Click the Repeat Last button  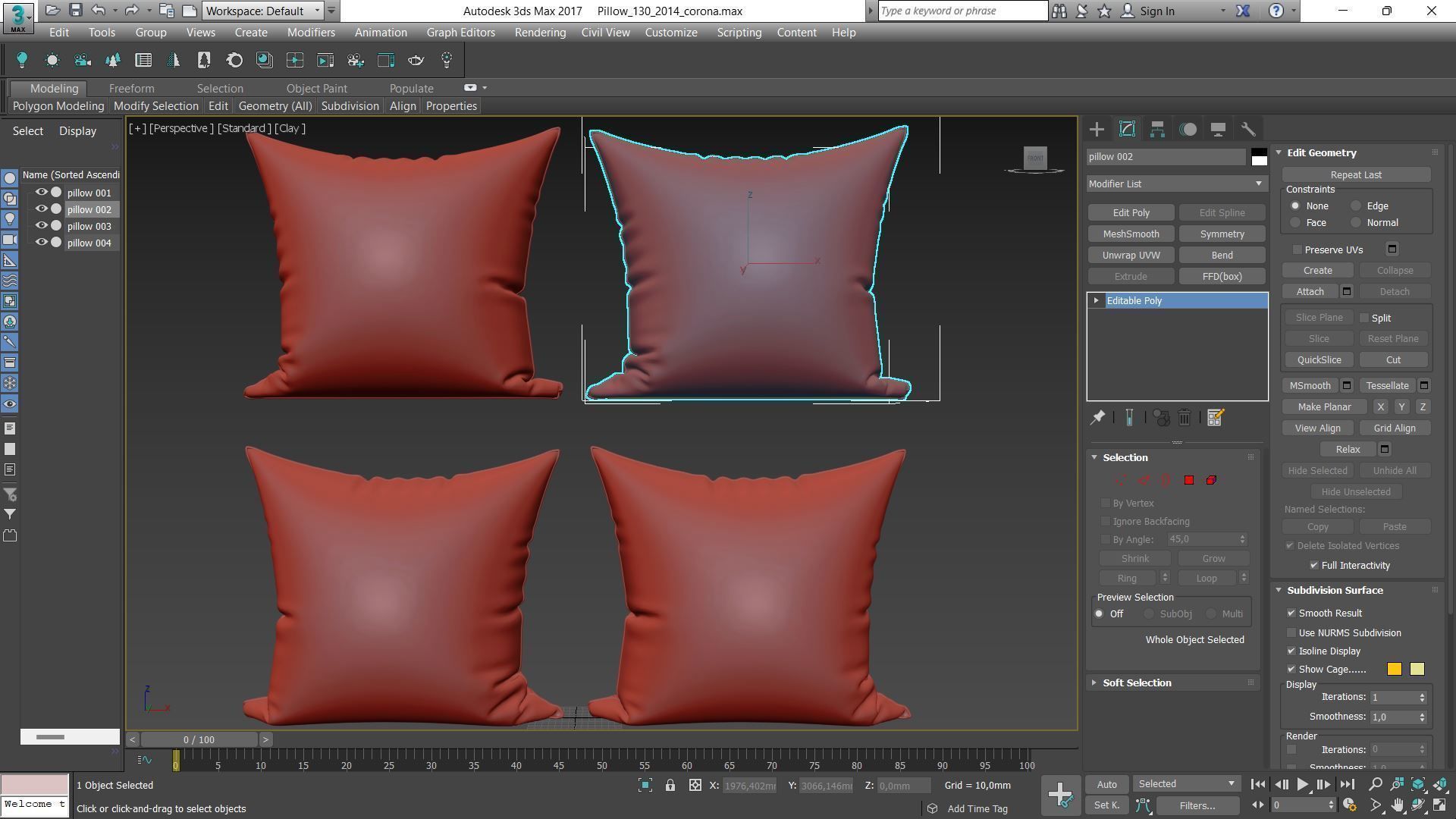tap(1356, 174)
